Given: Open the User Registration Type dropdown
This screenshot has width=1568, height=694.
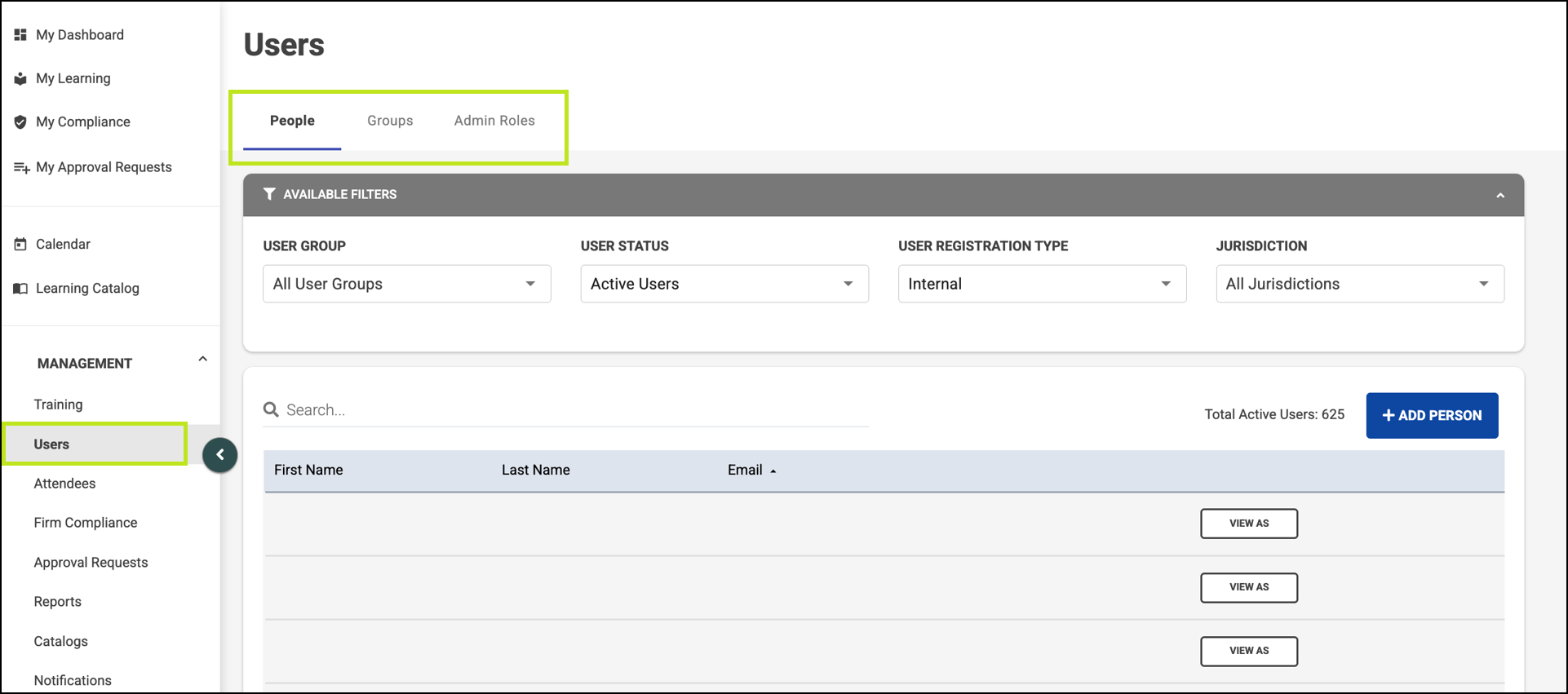Looking at the screenshot, I should [x=1042, y=284].
